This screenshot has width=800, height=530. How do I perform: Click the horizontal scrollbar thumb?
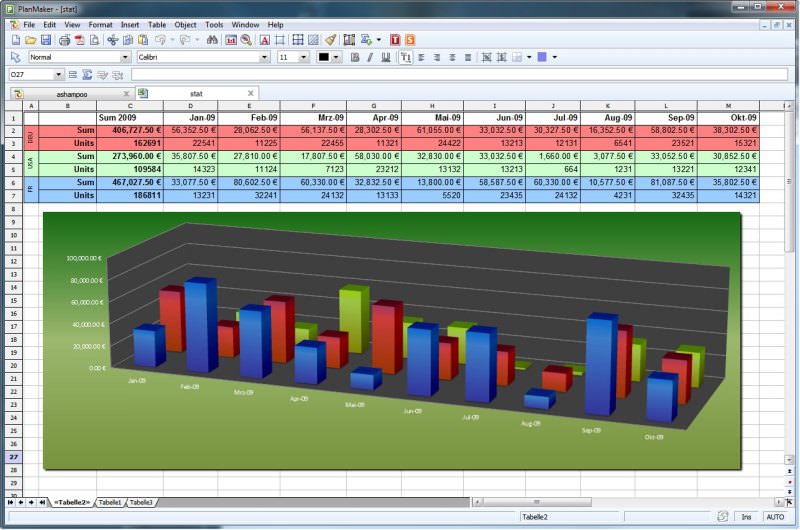point(537,502)
